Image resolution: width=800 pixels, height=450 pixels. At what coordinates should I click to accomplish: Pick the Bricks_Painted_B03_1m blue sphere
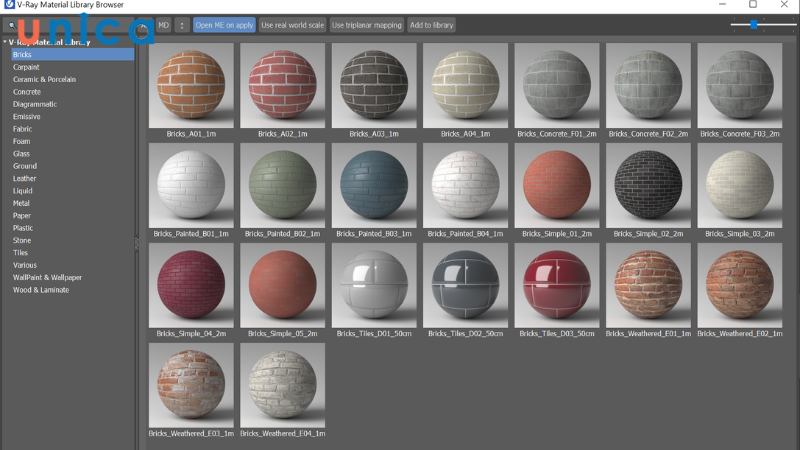tap(374, 185)
